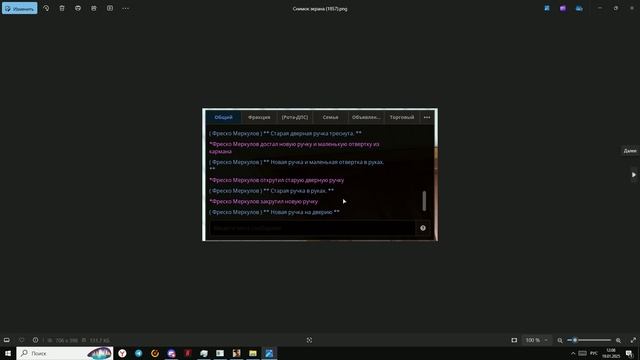Click the round icon right of chat input

[423, 228]
